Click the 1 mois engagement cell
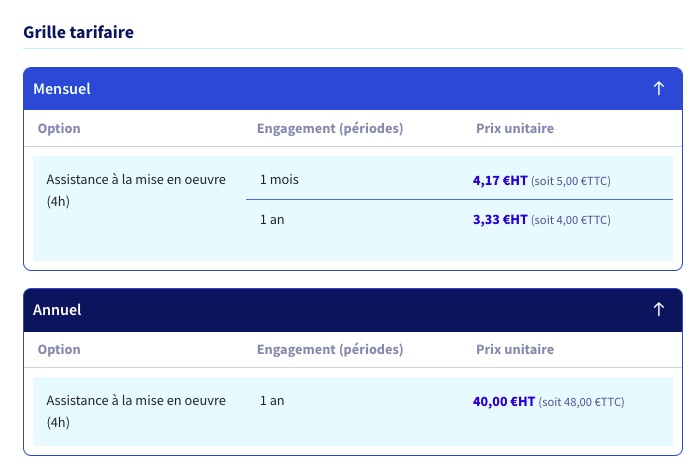 [x=279, y=180]
